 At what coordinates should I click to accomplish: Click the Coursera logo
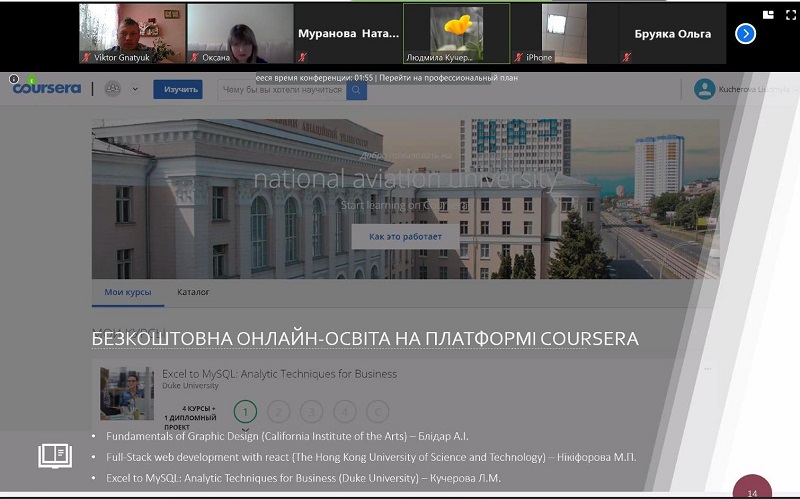(46, 89)
